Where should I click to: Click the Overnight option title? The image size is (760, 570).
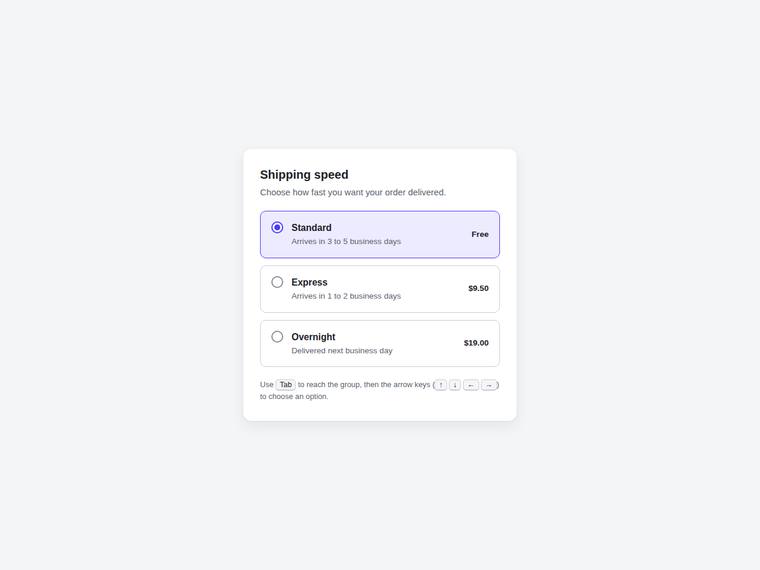(x=313, y=337)
